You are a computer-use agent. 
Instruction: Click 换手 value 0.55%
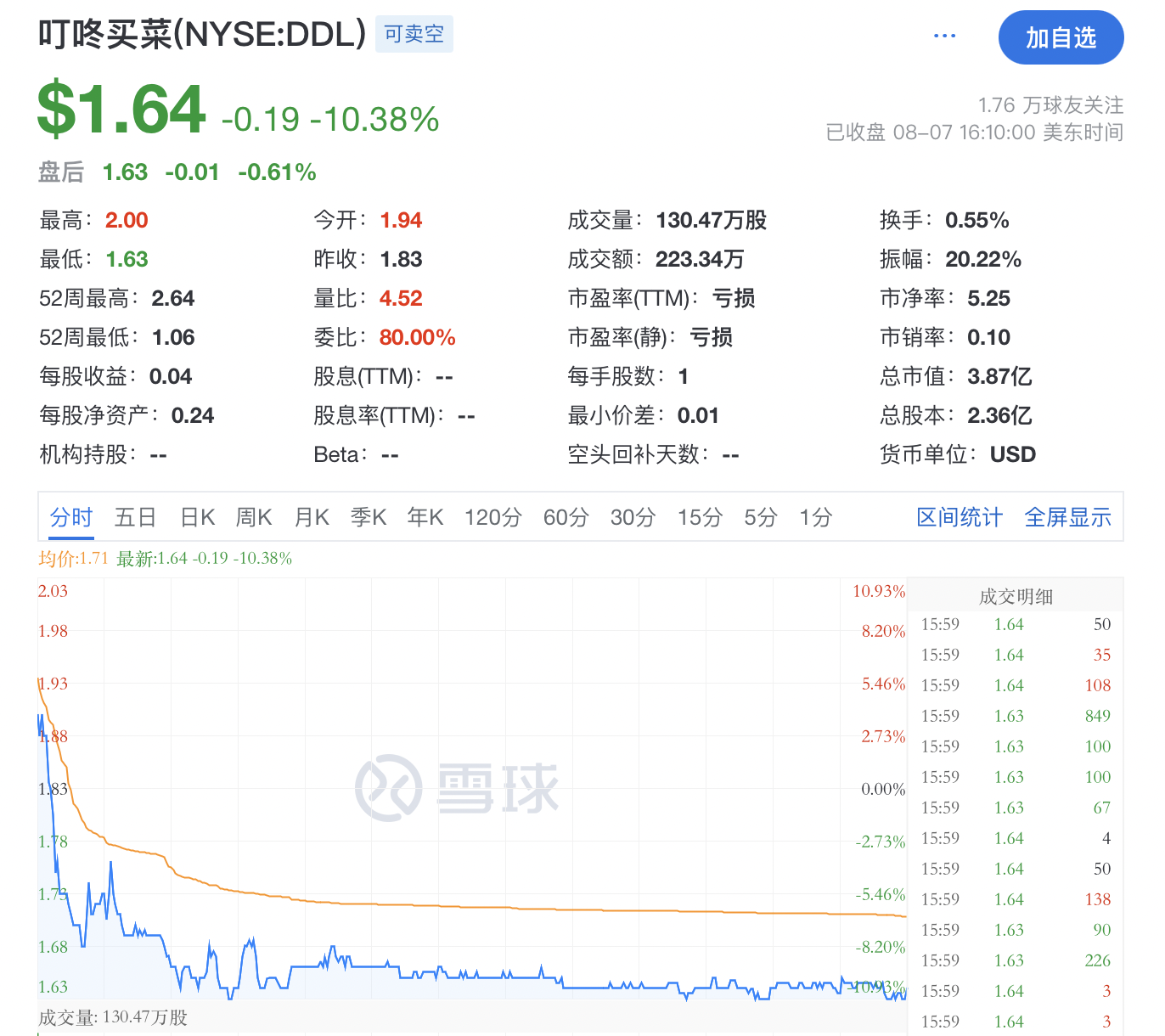click(977, 220)
